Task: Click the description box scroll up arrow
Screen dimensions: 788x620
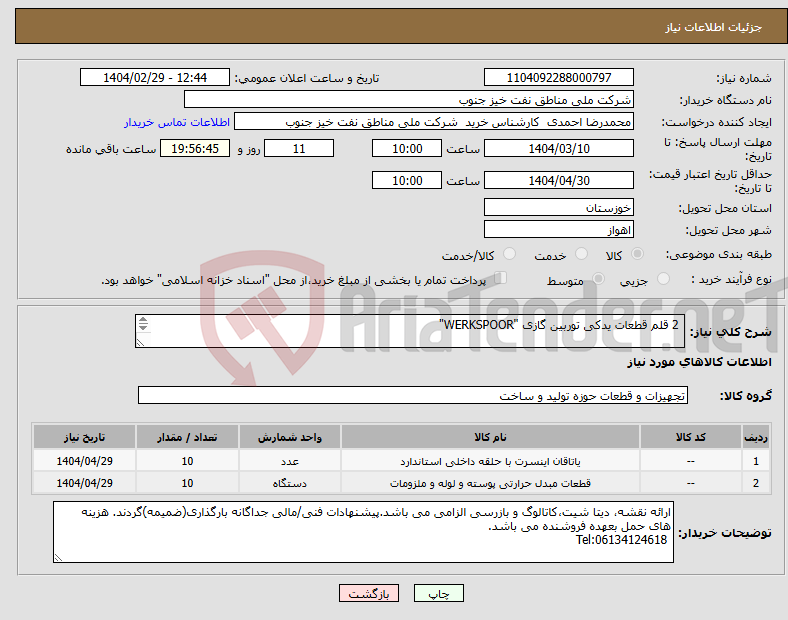Action: 143,320
